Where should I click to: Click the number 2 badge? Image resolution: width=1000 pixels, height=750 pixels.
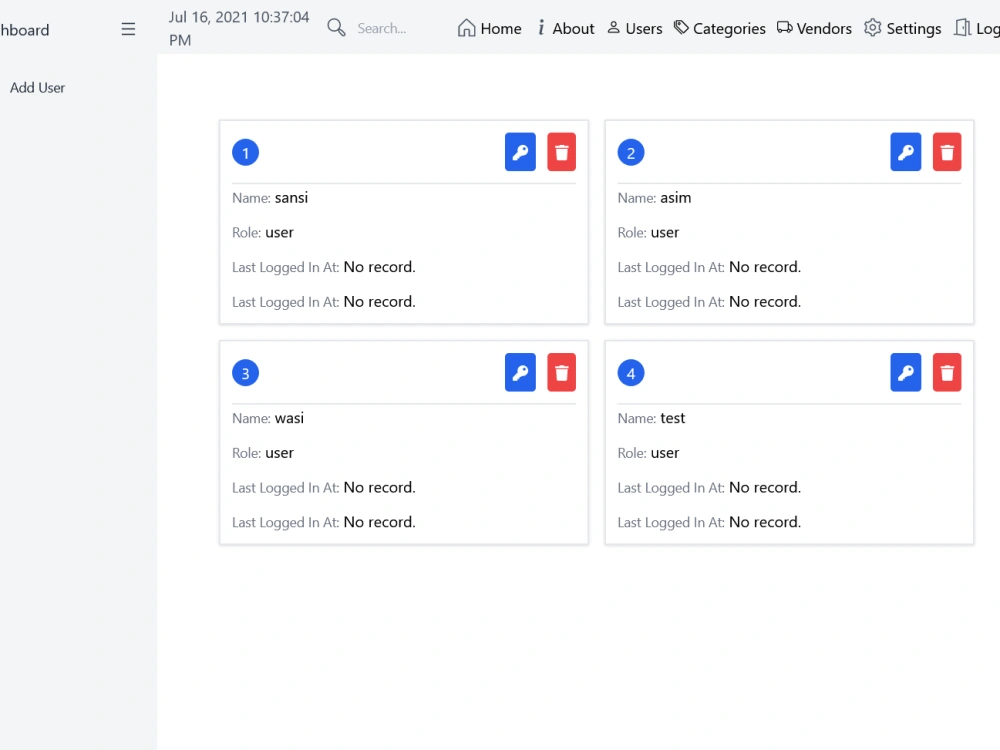pyautogui.click(x=631, y=153)
